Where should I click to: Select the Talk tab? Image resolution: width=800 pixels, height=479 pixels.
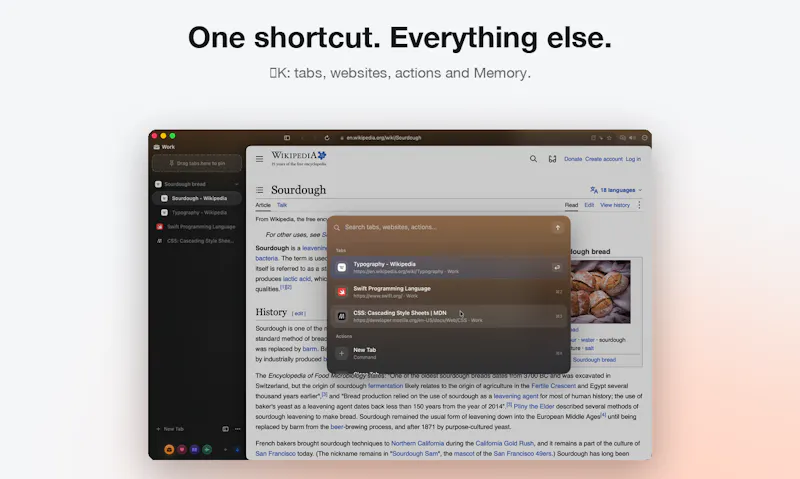[282, 205]
